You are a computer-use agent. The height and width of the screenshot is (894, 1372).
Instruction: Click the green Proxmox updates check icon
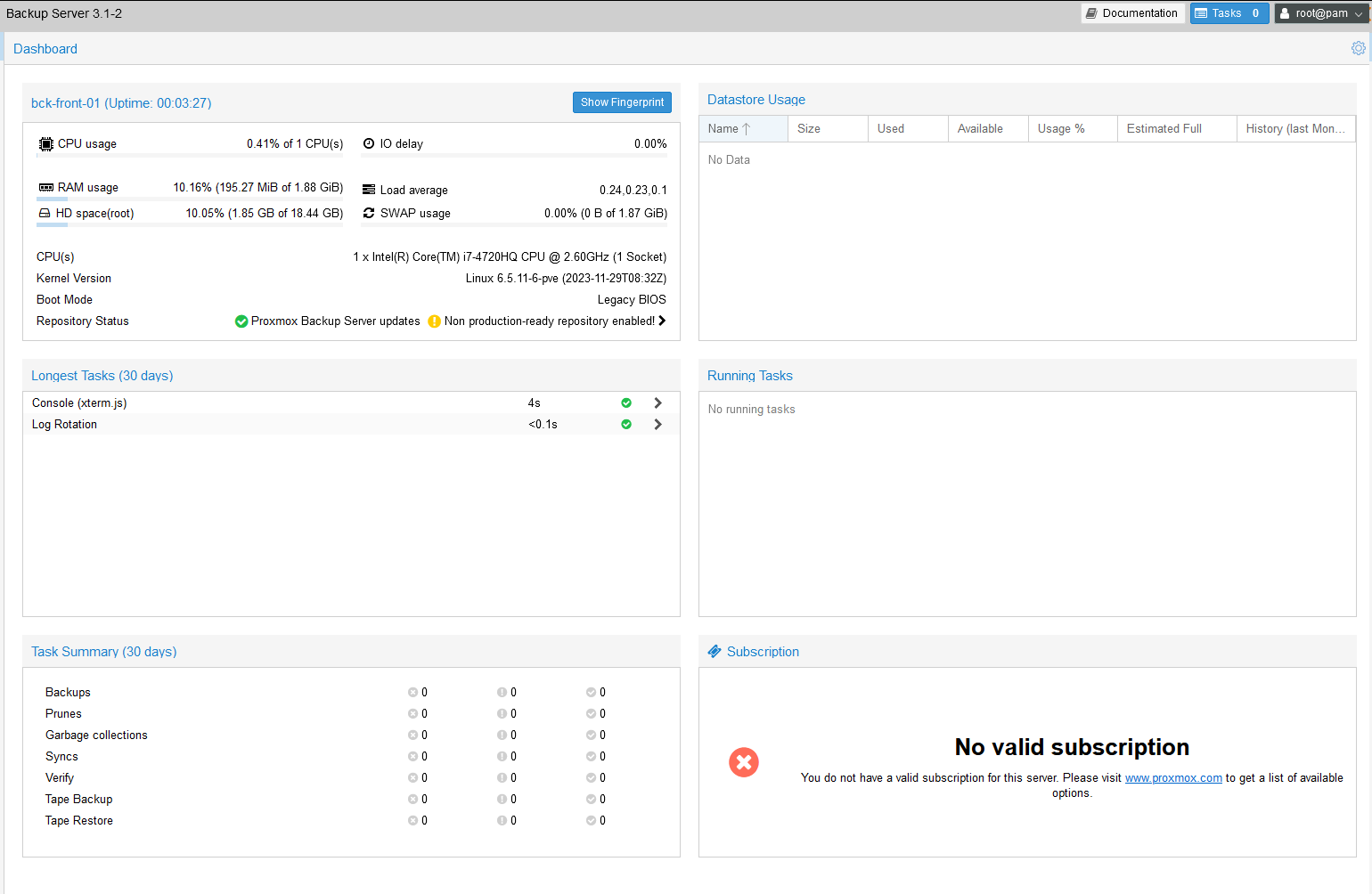coord(241,321)
